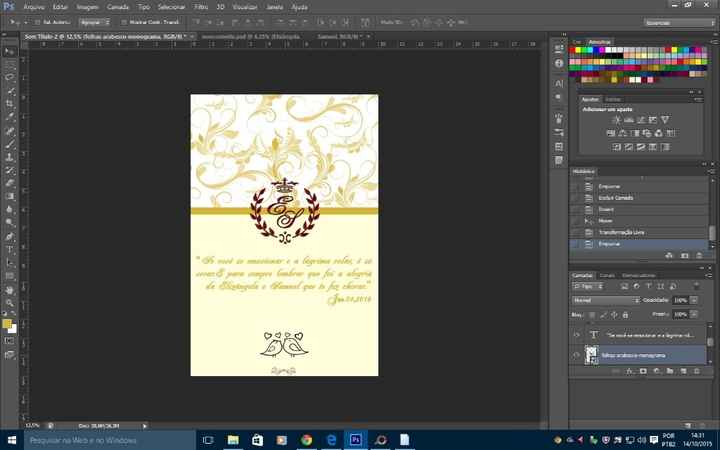Switch to the Cor tab
Screen dimensions: 720x450
[576, 42]
